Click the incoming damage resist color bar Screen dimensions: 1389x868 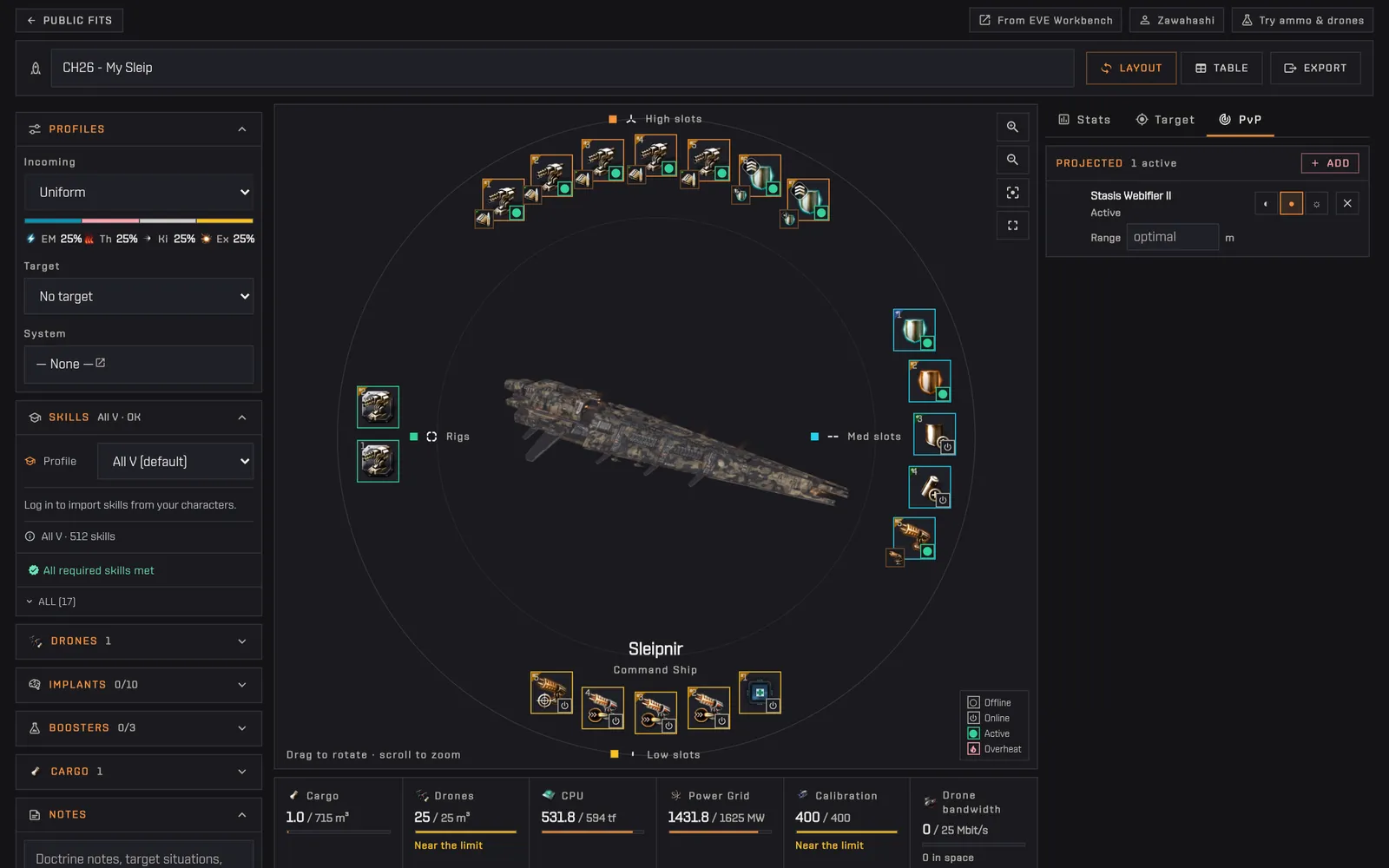139,221
